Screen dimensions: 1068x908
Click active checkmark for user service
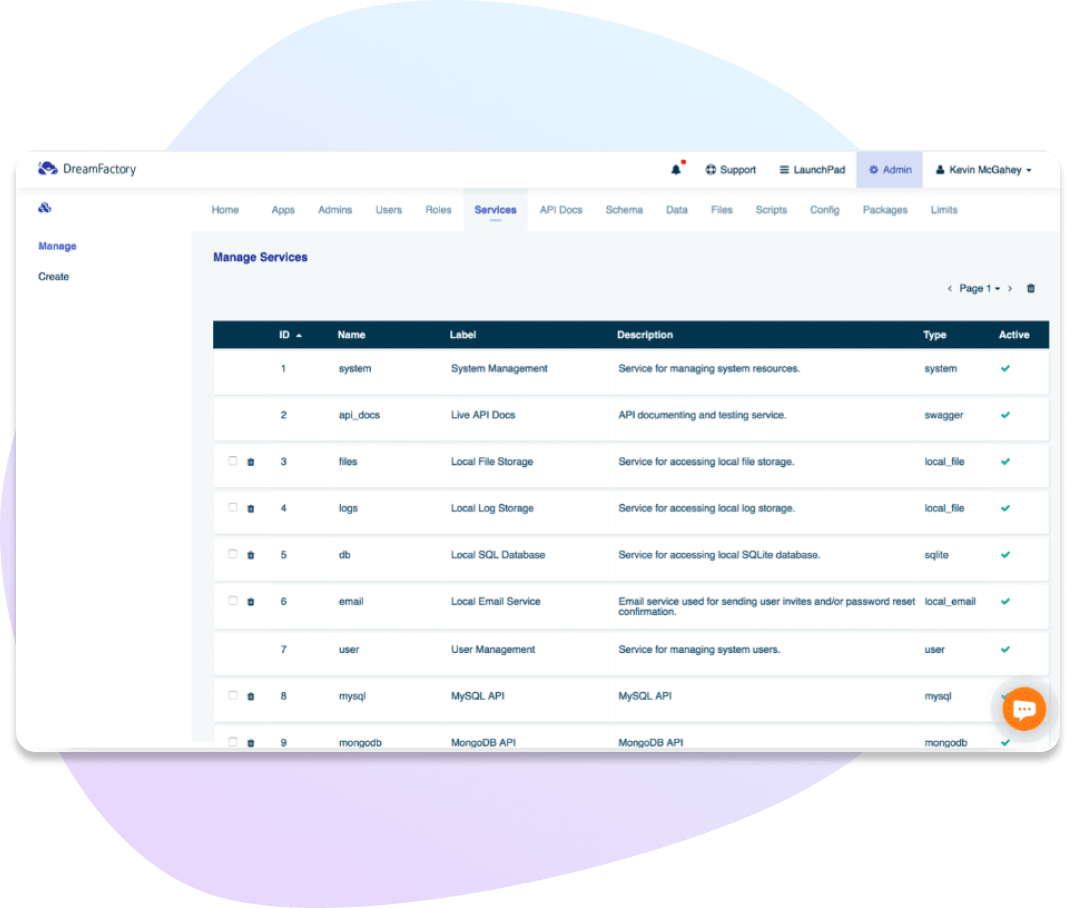click(1005, 650)
